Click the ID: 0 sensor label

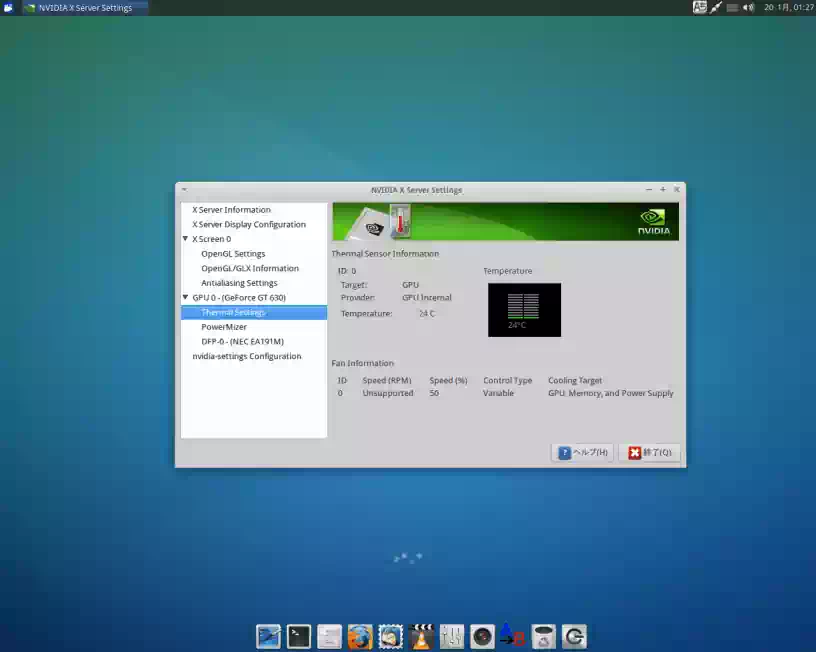click(347, 271)
